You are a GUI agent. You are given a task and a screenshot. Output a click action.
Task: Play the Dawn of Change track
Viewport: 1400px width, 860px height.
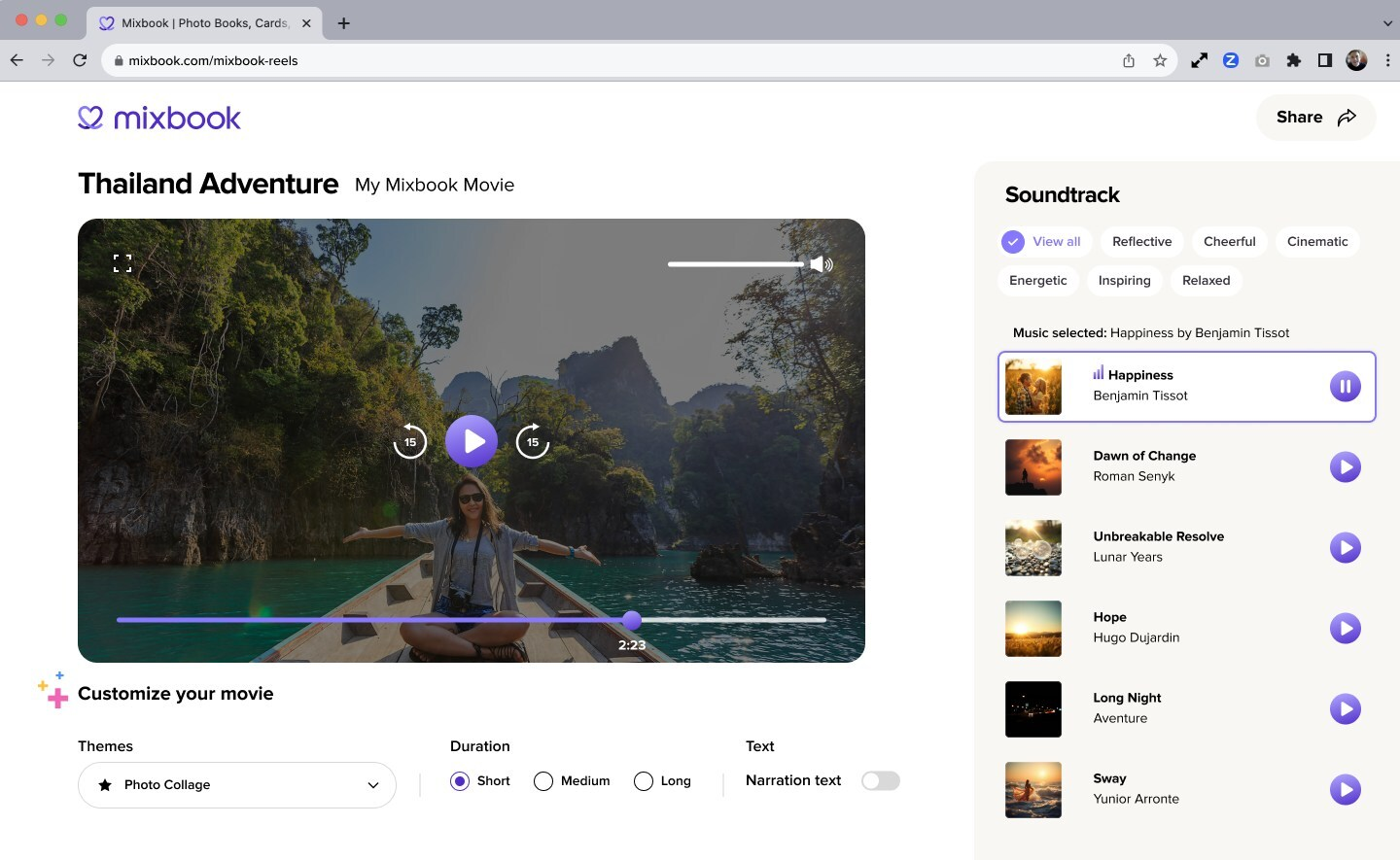1345,466
